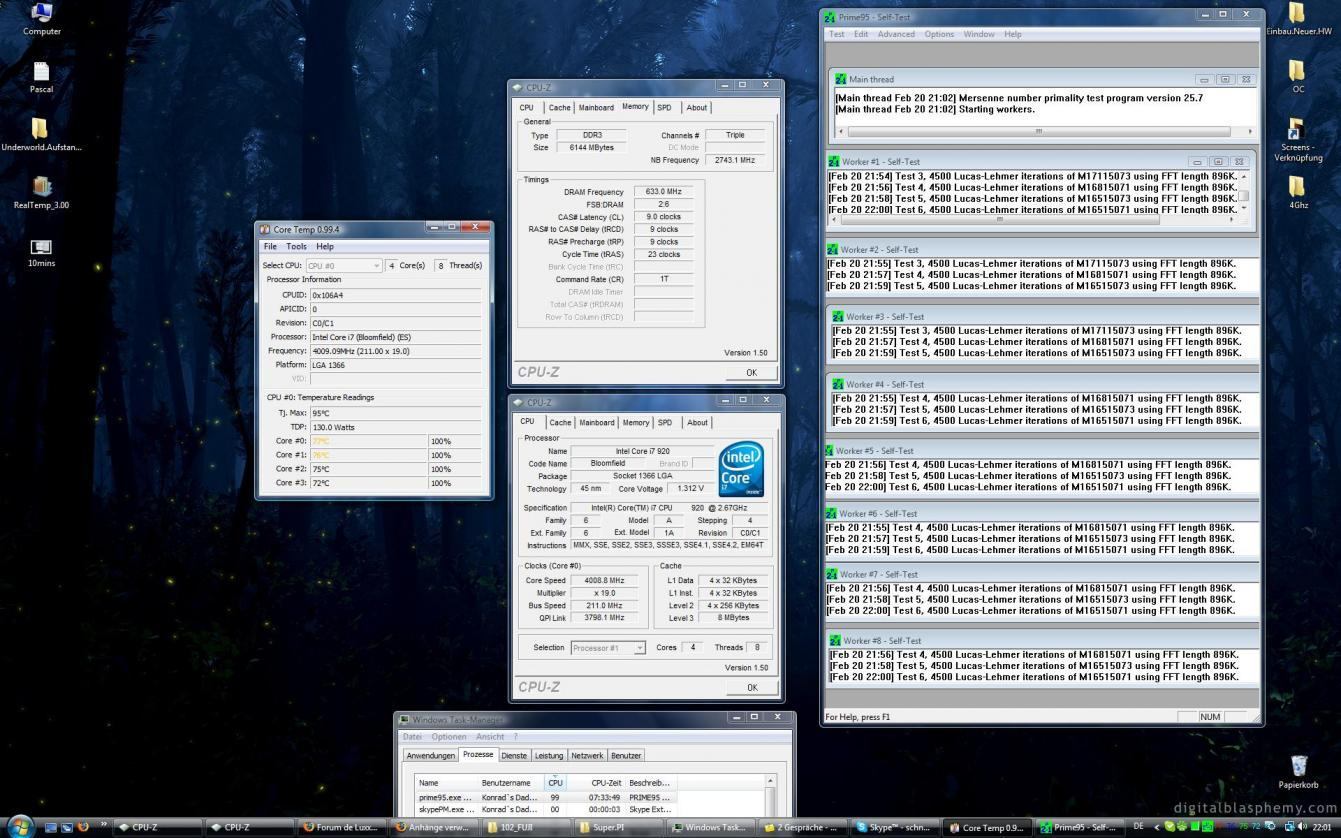Select the OC folder on the desktop

1298,77
